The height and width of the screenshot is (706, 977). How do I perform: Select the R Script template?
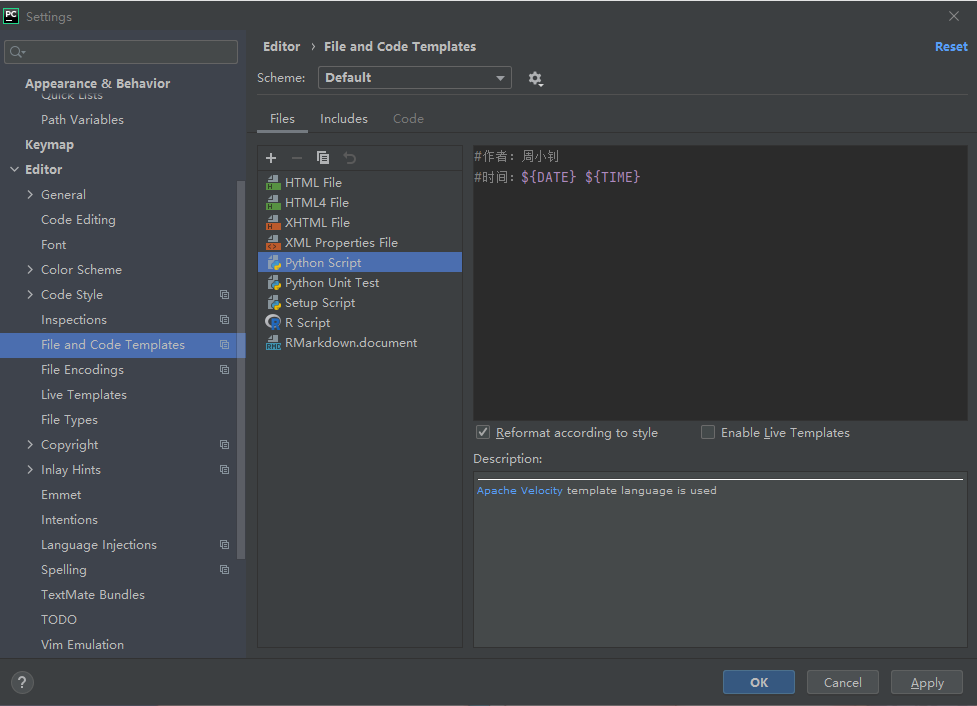[x=307, y=323]
